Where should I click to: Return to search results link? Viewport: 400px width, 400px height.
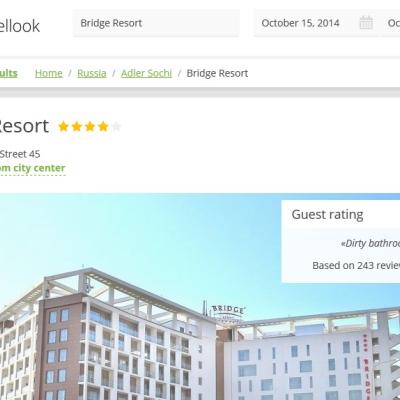pyautogui.click(x=8, y=73)
